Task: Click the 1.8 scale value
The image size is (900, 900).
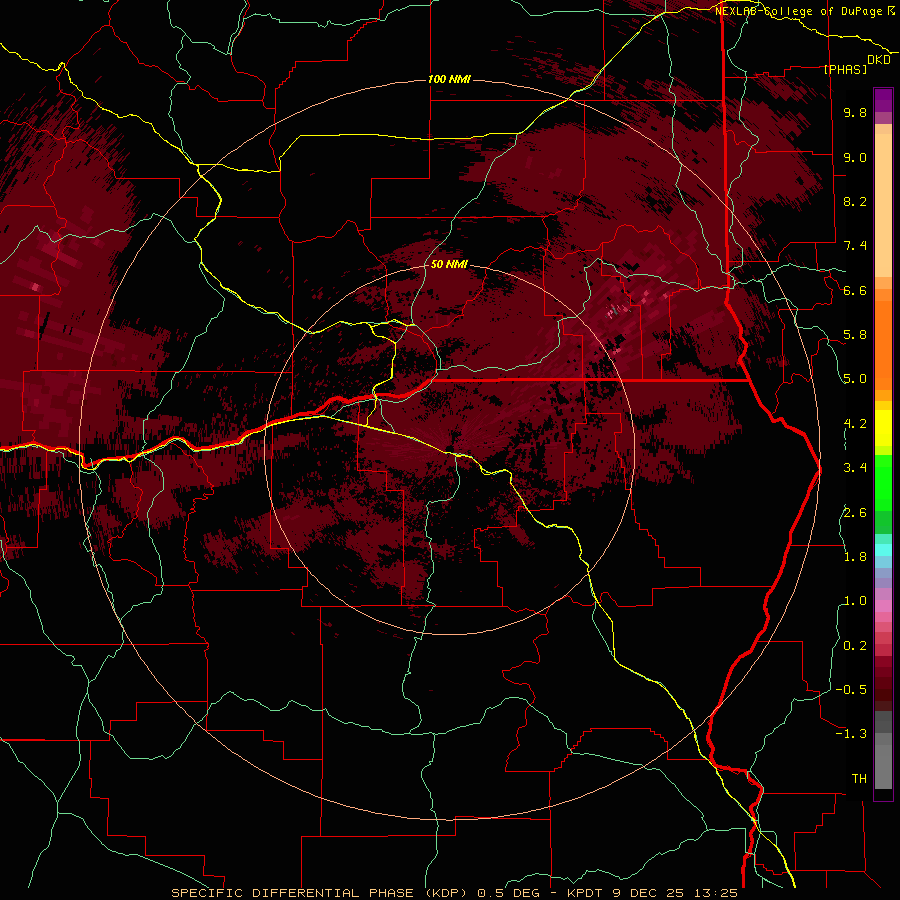Action: 855,557
